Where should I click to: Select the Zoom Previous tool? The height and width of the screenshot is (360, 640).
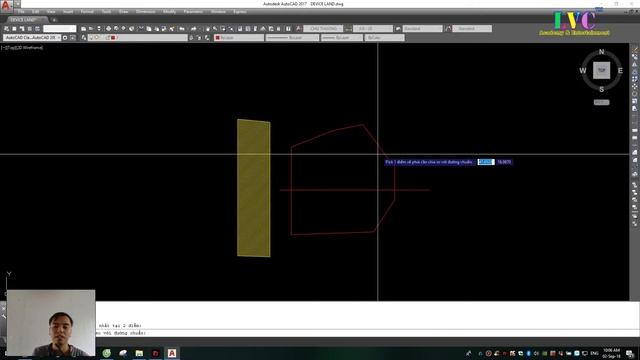tap(231, 29)
